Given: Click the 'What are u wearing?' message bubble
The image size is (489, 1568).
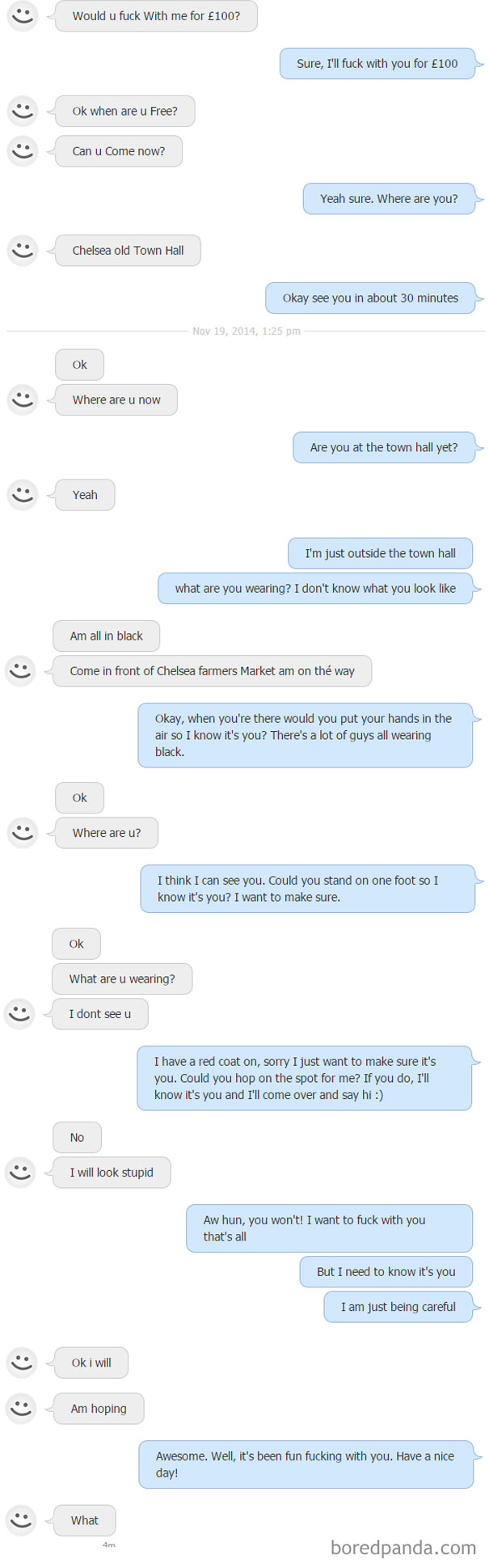Looking at the screenshot, I should (x=121, y=978).
